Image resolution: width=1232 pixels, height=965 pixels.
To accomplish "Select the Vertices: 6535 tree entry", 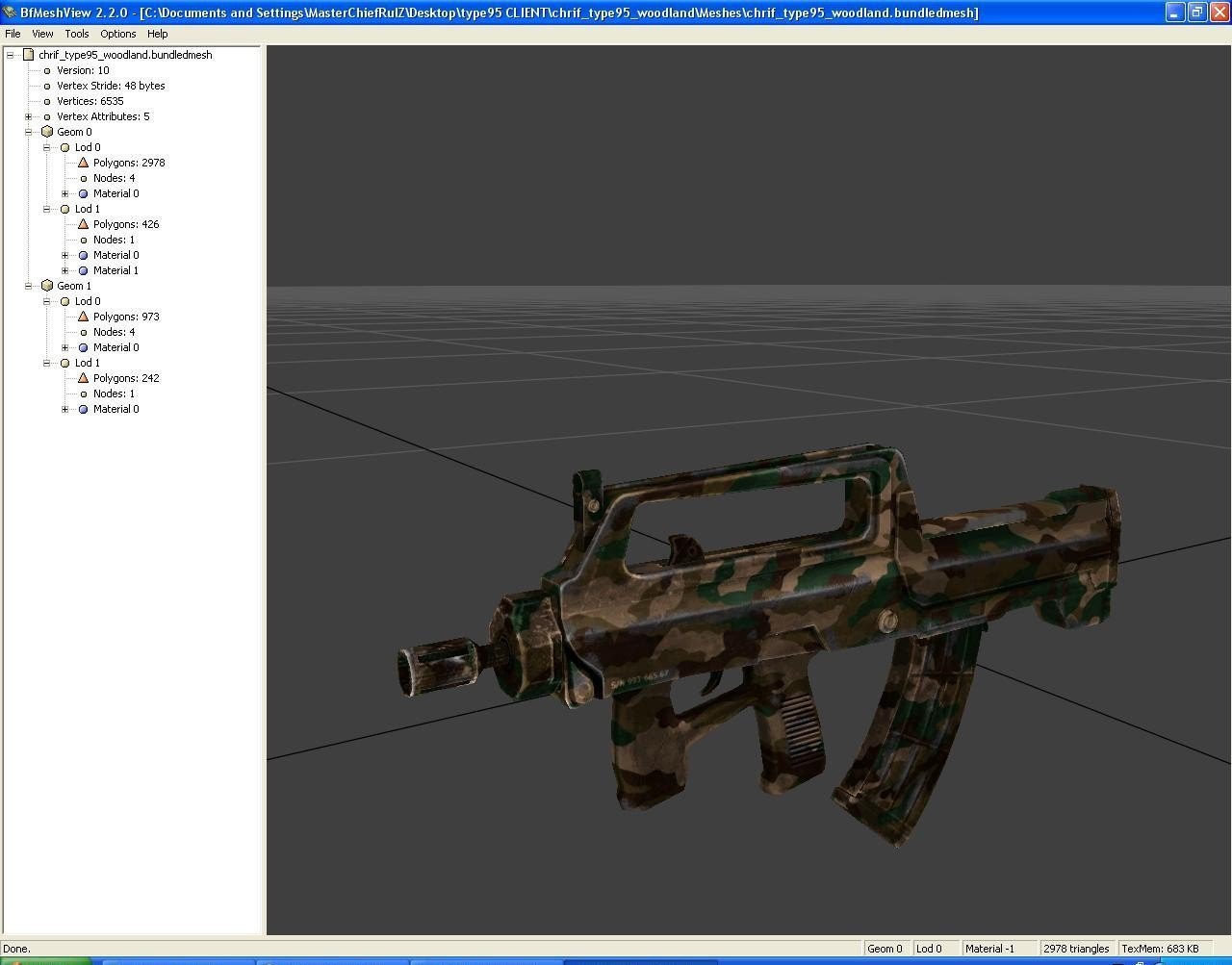I will pyautogui.click(x=90, y=101).
